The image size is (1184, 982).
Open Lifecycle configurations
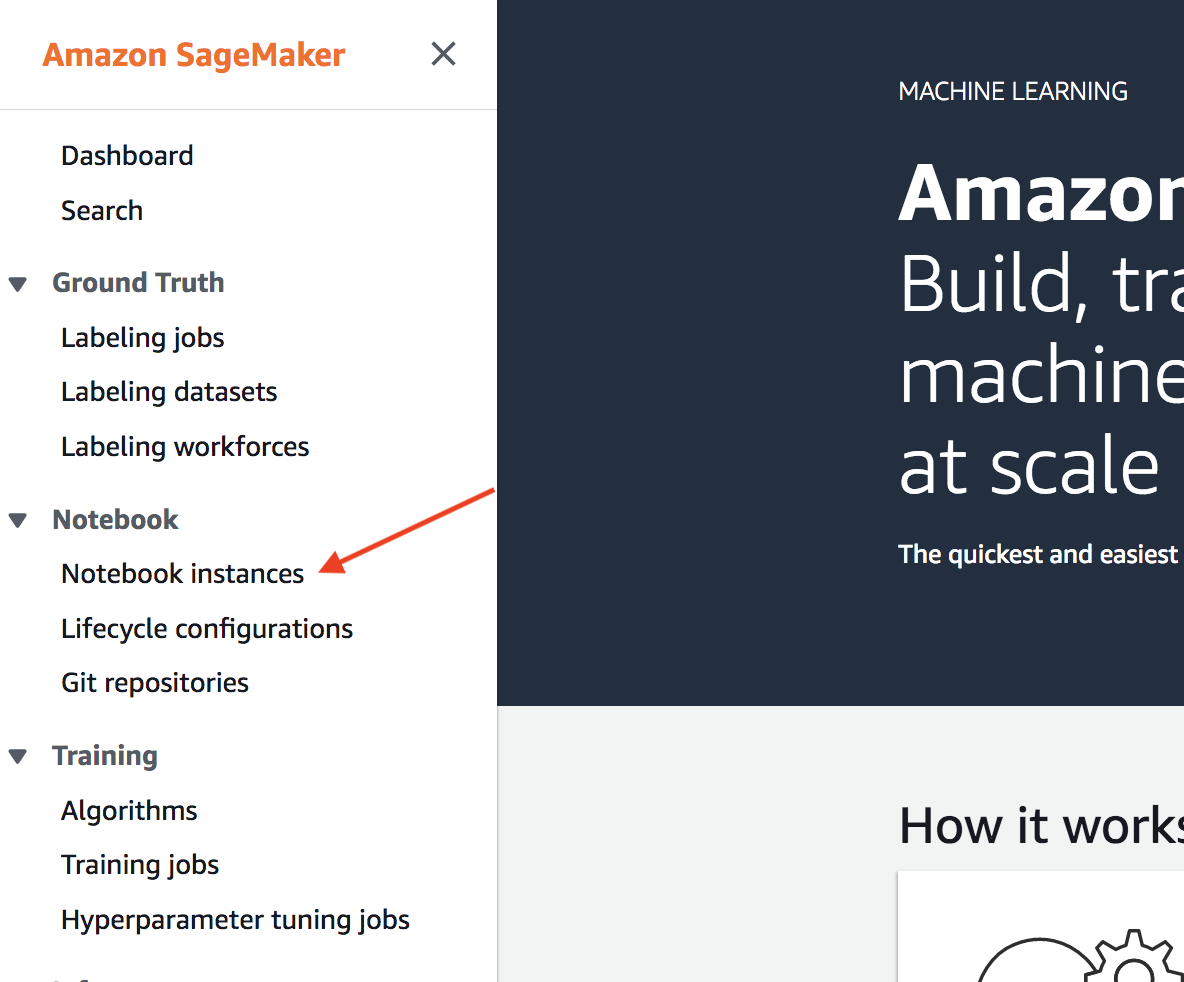(x=207, y=628)
